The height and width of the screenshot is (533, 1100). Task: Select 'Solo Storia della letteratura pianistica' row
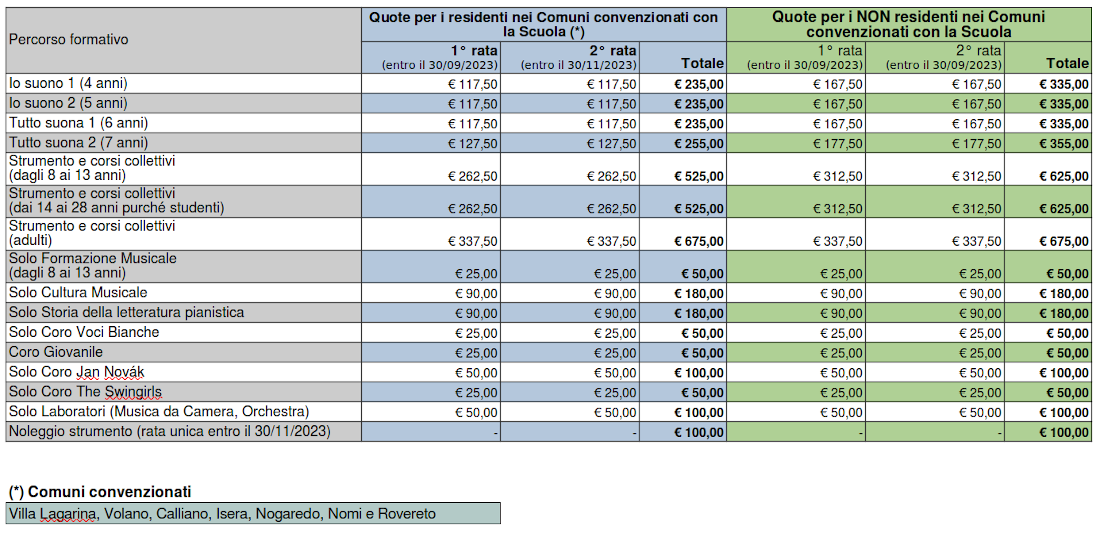pyautogui.click(x=126, y=313)
